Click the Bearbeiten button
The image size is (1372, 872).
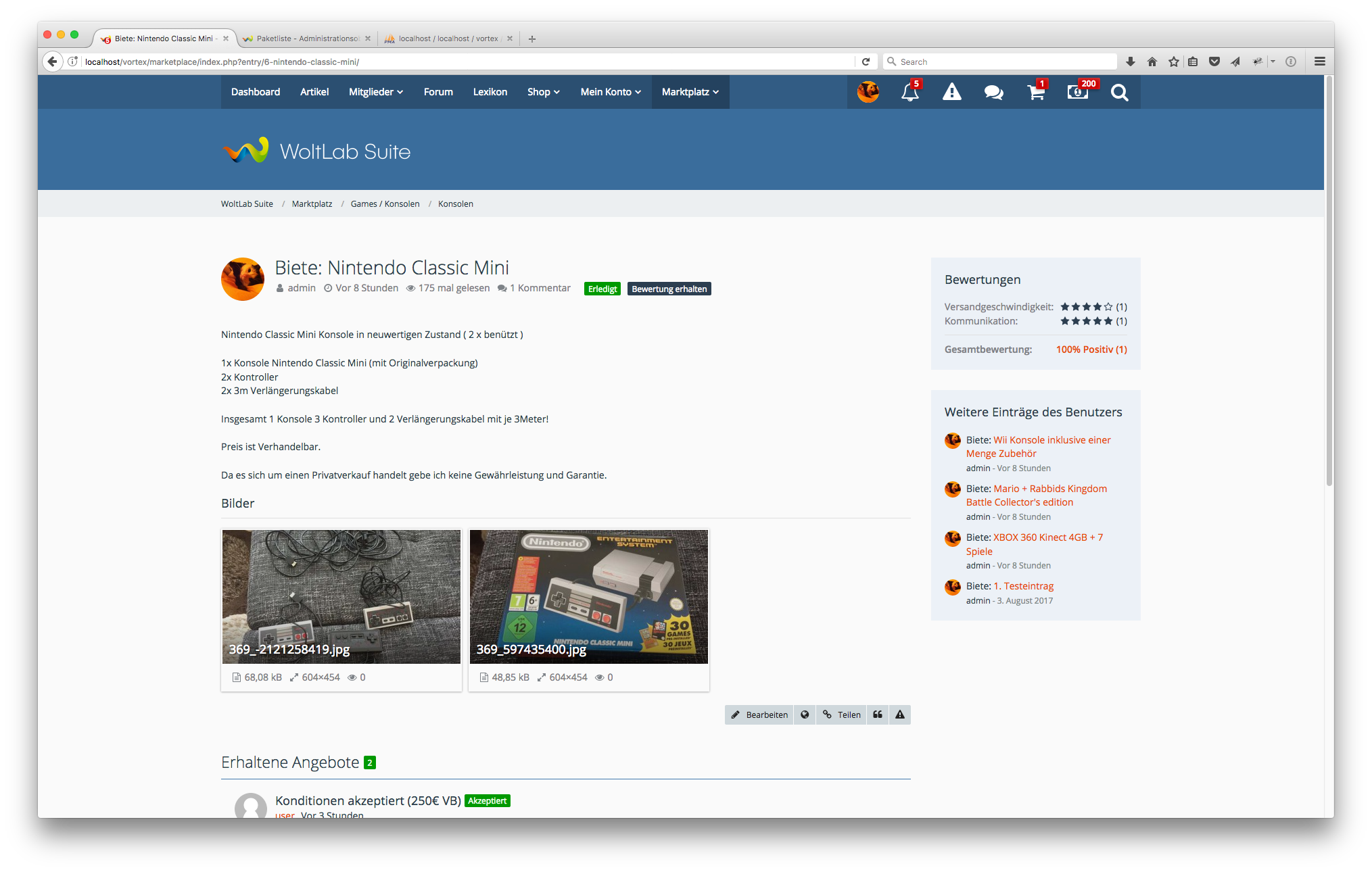(x=759, y=714)
